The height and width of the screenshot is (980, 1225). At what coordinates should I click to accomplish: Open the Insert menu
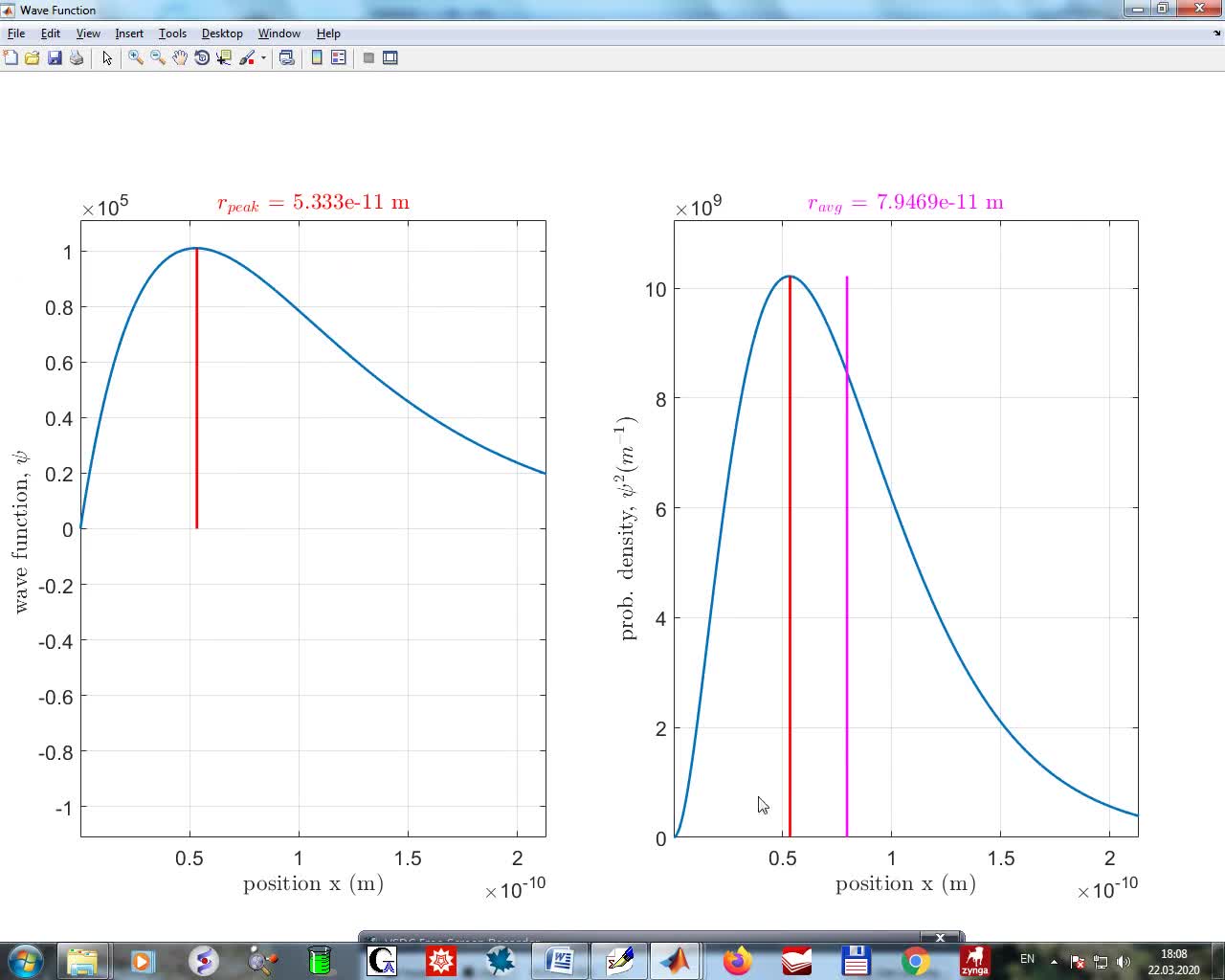(x=129, y=33)
